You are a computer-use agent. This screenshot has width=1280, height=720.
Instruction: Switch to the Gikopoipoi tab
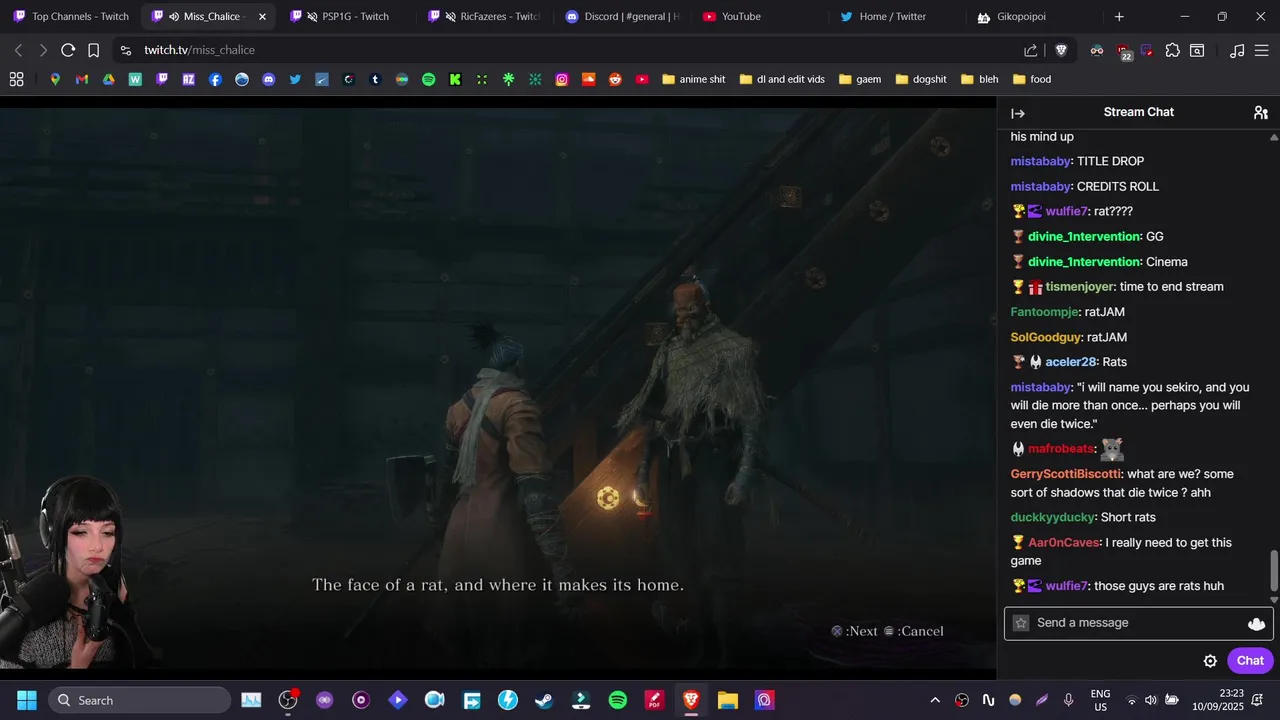[x=1035, y=16]
